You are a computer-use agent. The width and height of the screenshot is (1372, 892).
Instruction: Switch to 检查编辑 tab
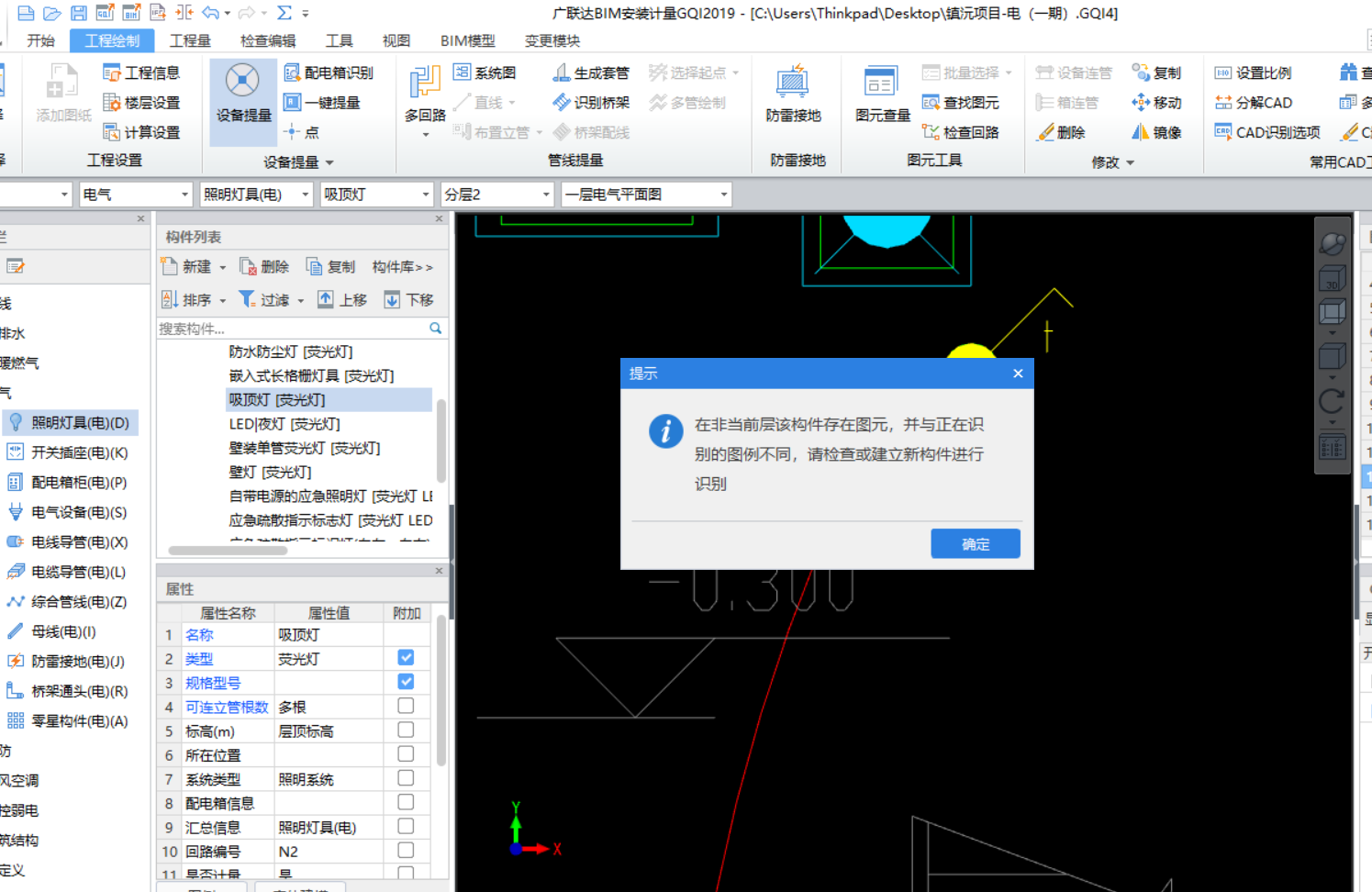pyautogui.click(x=268, y=40)
